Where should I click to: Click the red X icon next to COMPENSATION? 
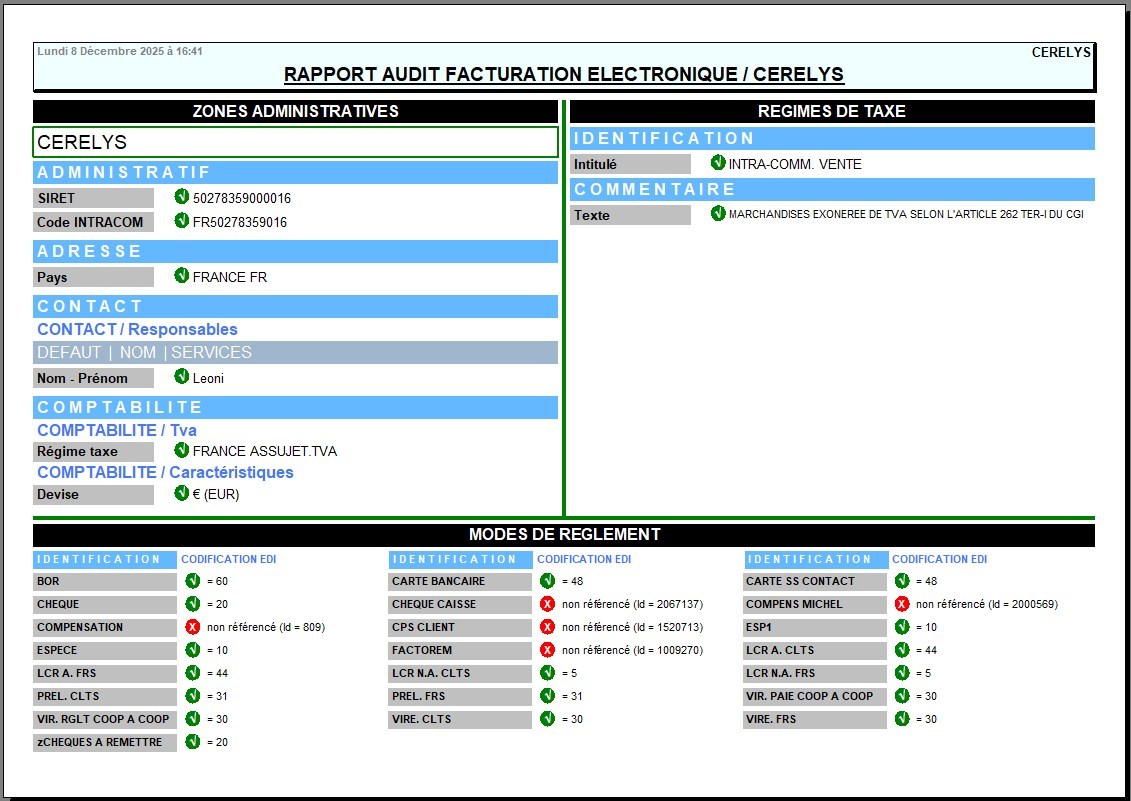(192, 627)
